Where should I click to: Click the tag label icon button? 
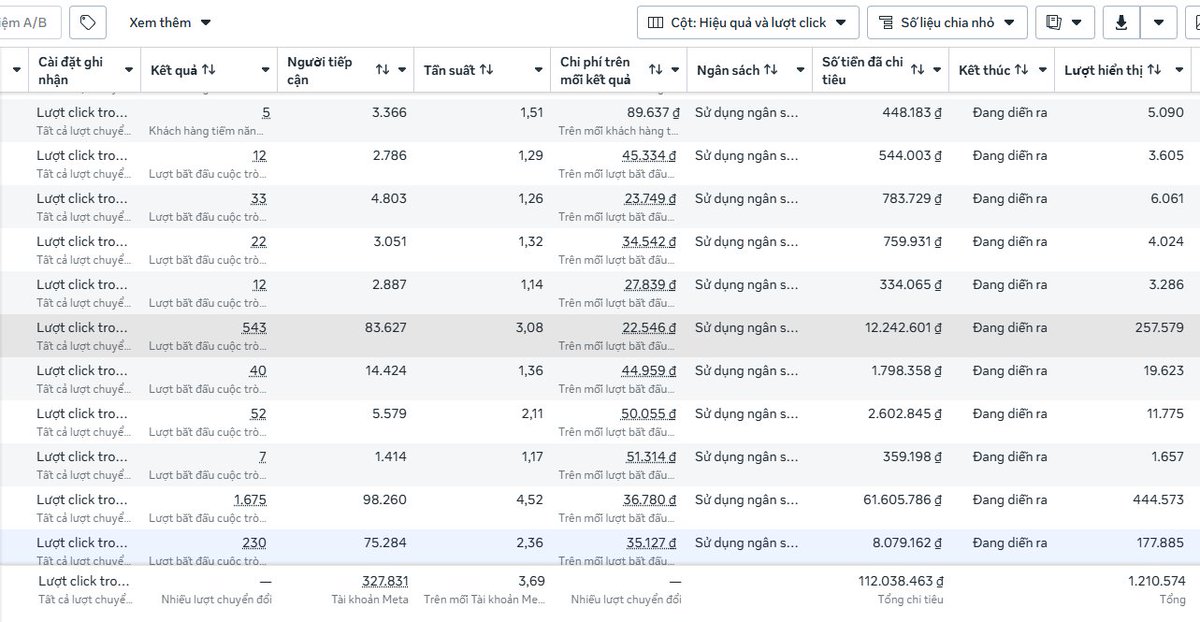click(x=88, y=22)
